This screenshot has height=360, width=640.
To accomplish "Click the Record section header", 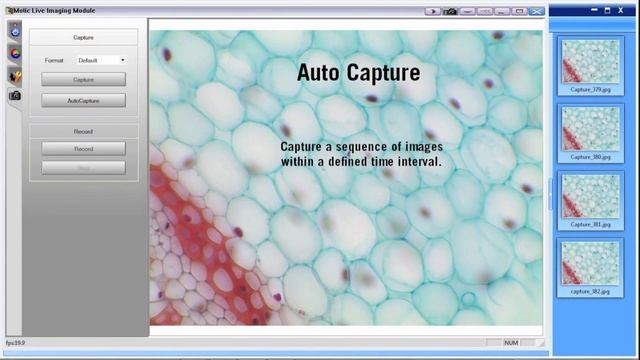I will coord(83,131).
